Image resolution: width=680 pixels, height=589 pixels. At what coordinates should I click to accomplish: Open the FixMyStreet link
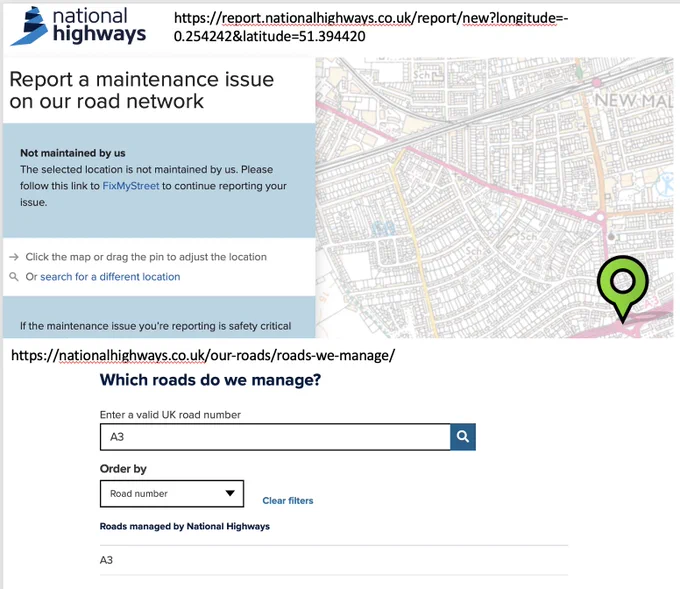(131, 186)
